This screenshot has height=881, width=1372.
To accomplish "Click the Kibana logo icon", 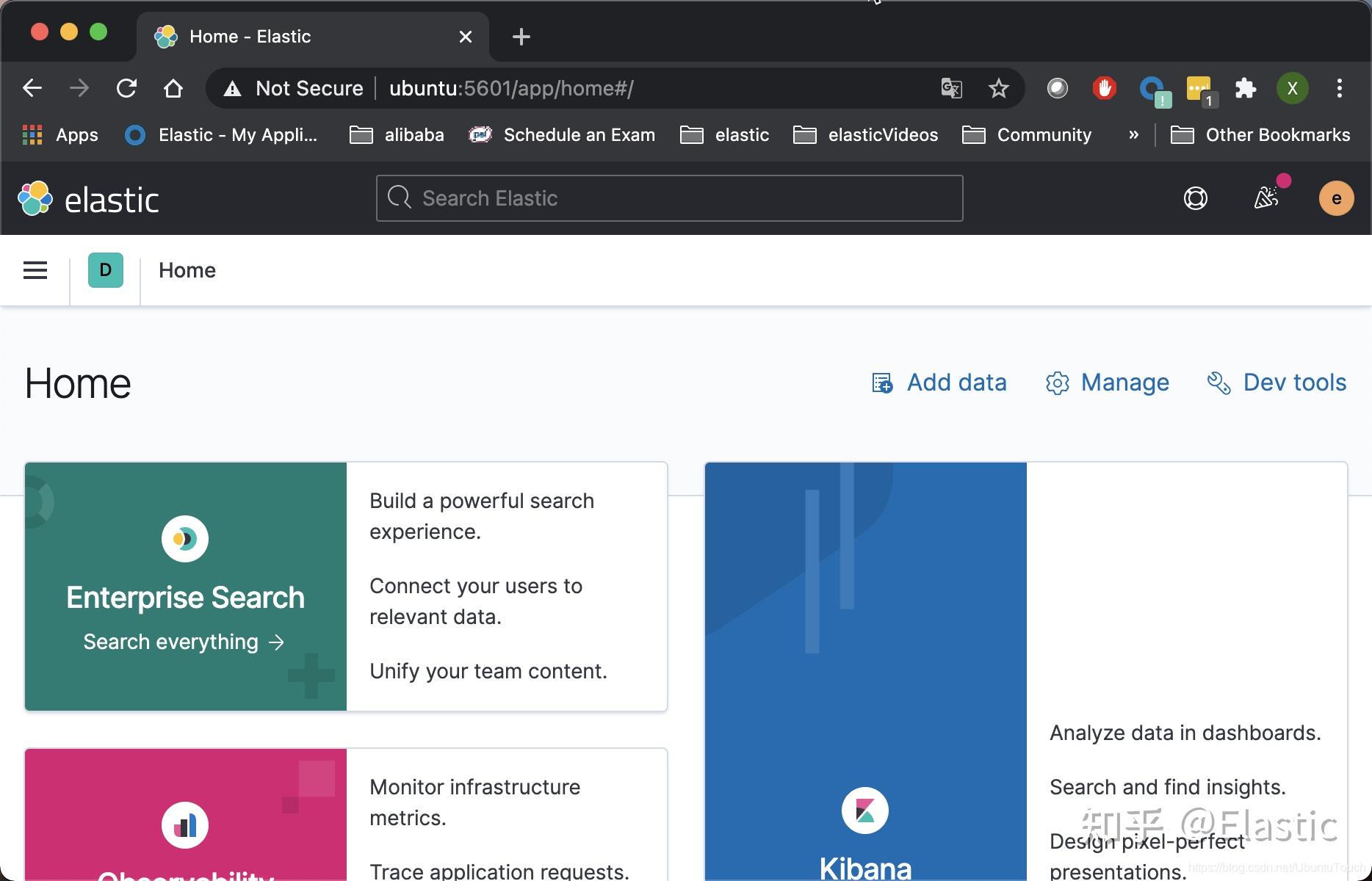I will [864, 811].
